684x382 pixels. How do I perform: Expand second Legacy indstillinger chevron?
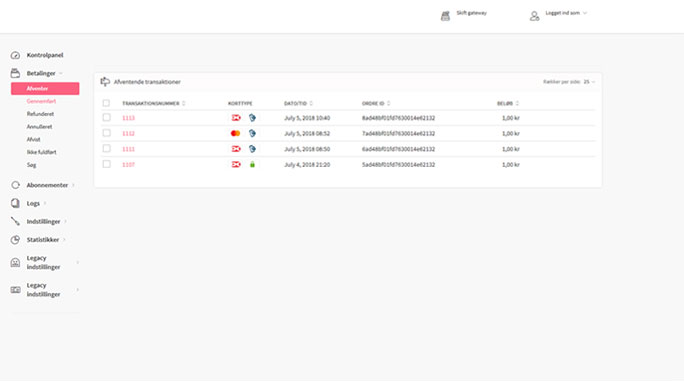(78, 290)
